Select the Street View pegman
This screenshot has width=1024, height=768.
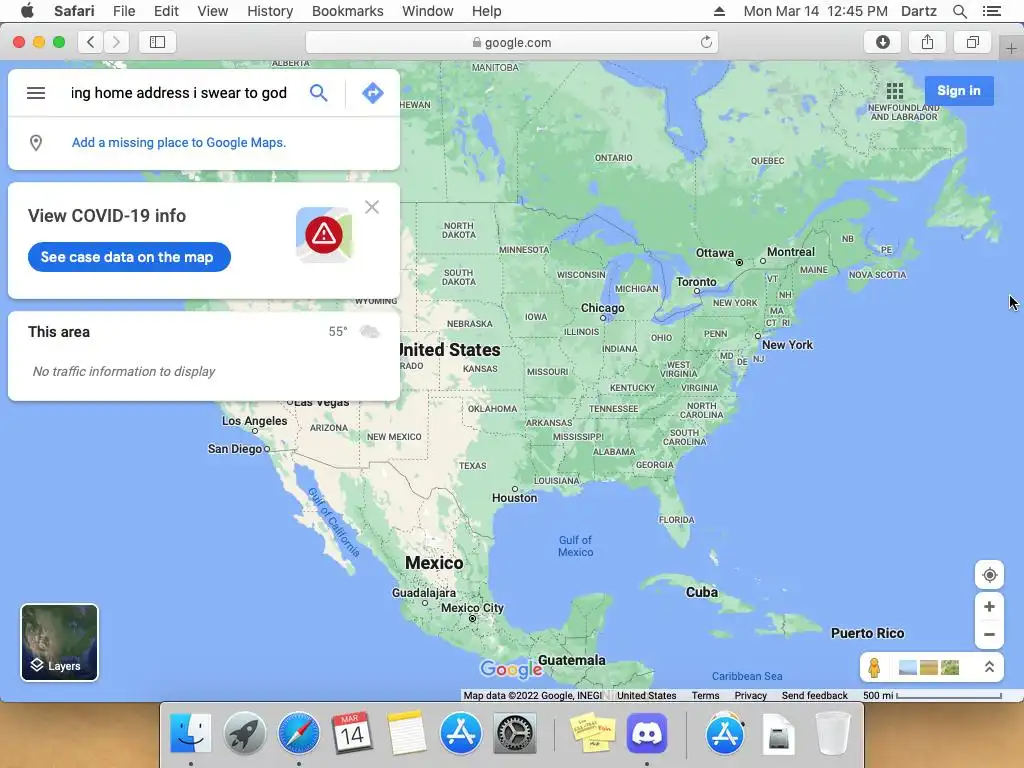pyautogui.click(x=874, y=667)
